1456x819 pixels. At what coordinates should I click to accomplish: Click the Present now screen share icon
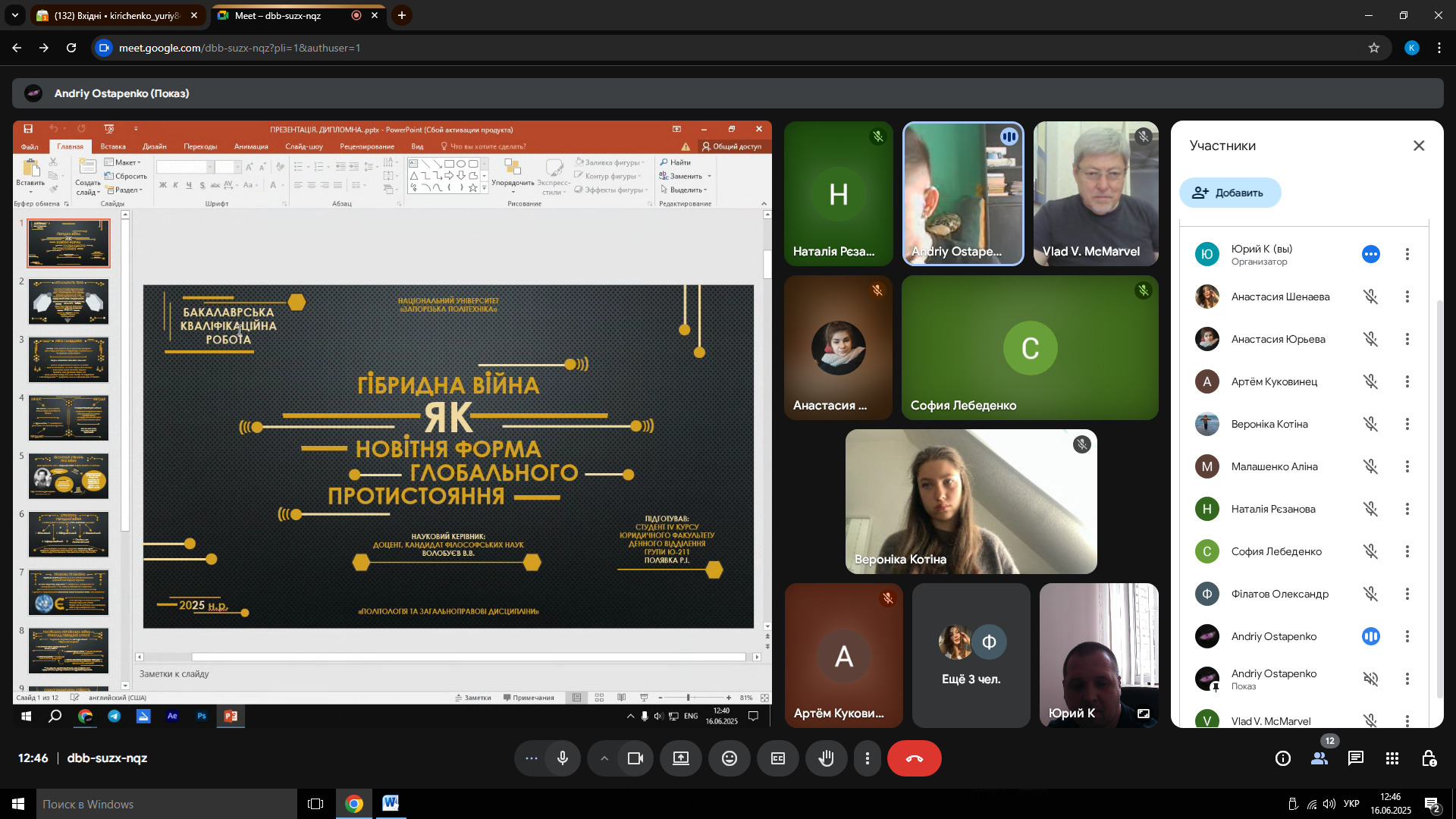pos(680,758)
